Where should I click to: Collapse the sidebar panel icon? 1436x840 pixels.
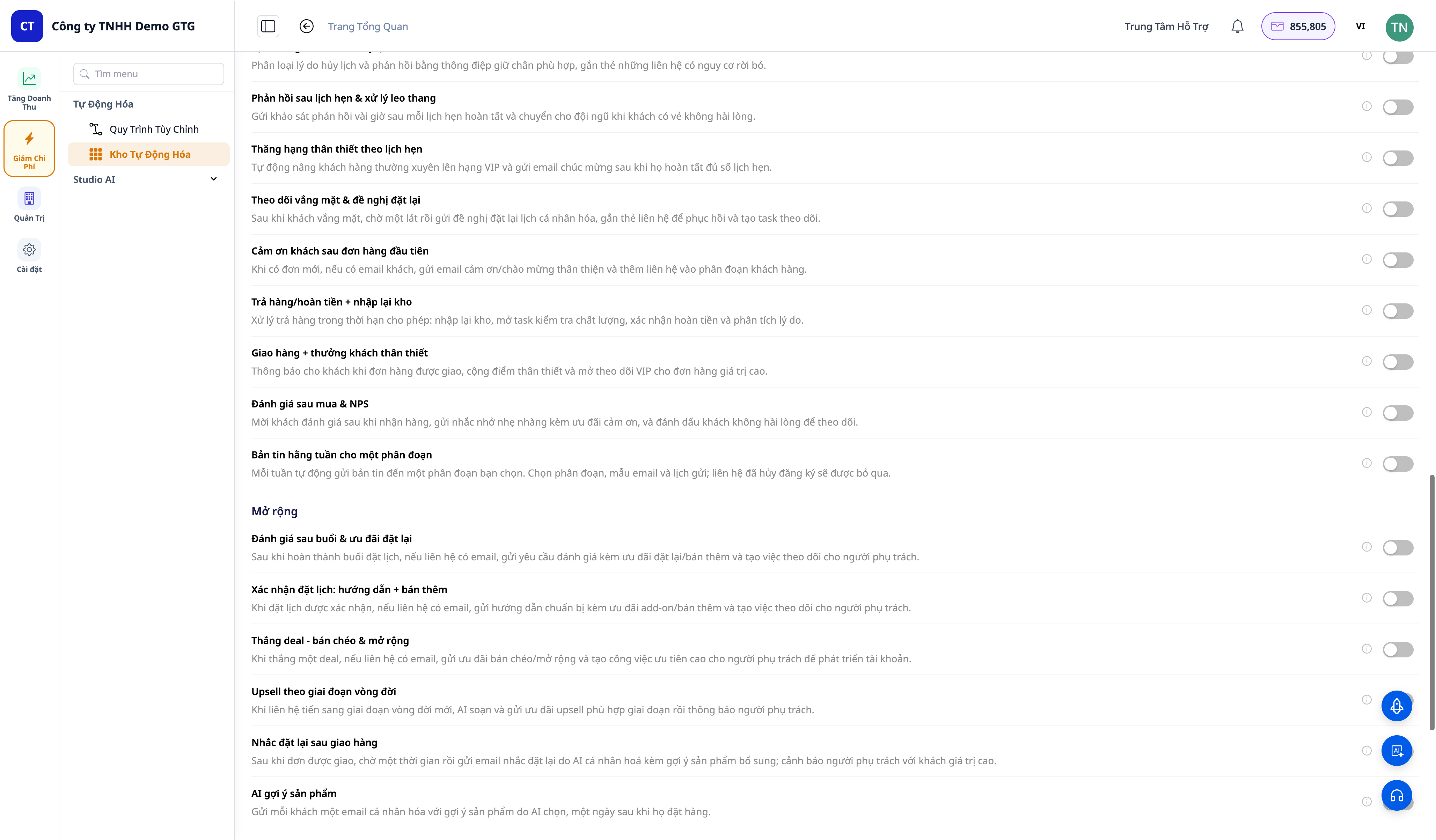[x=269, y=26]
